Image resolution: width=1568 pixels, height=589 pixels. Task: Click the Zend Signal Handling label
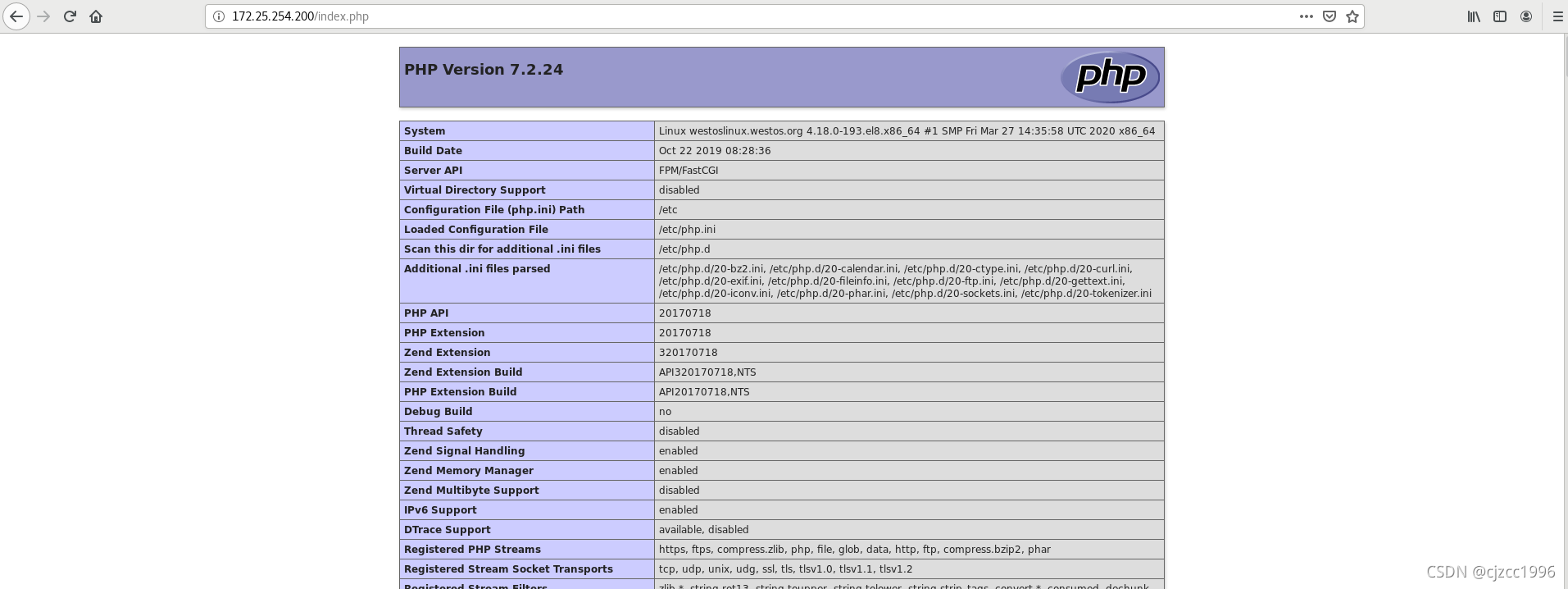tap(464, 451)
